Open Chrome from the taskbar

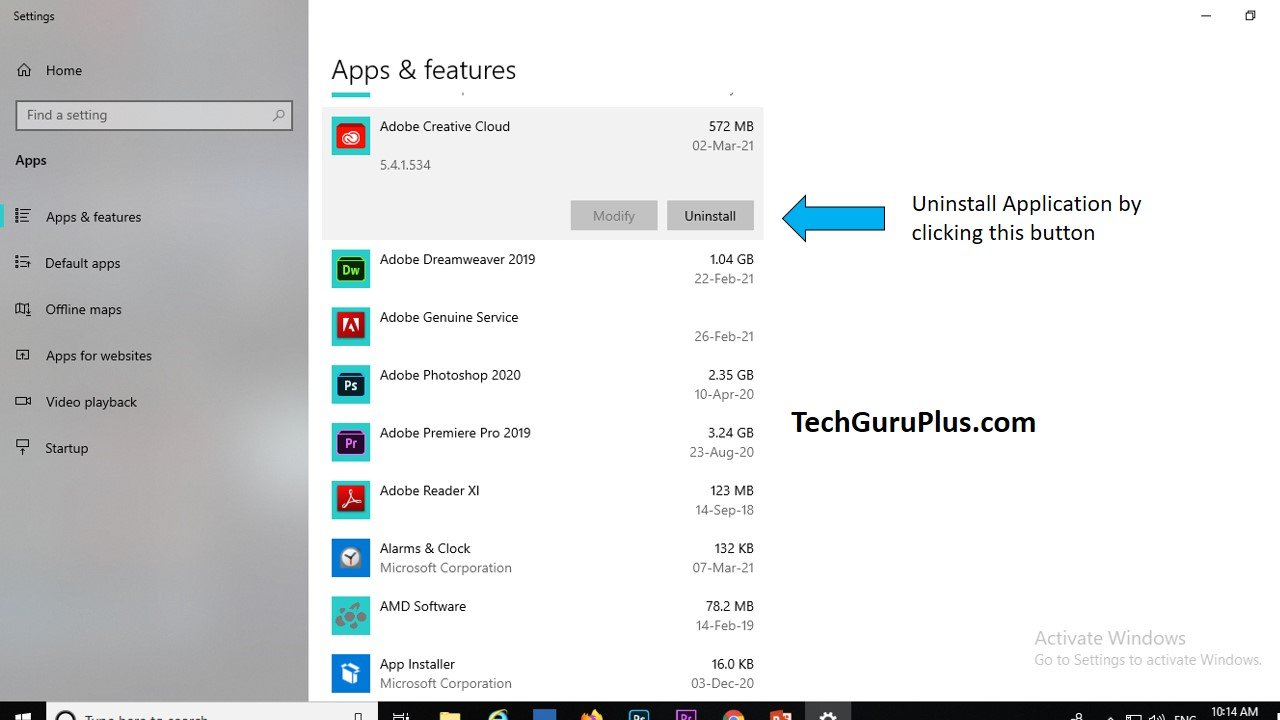pyautogui.click(x=734, y=714)
